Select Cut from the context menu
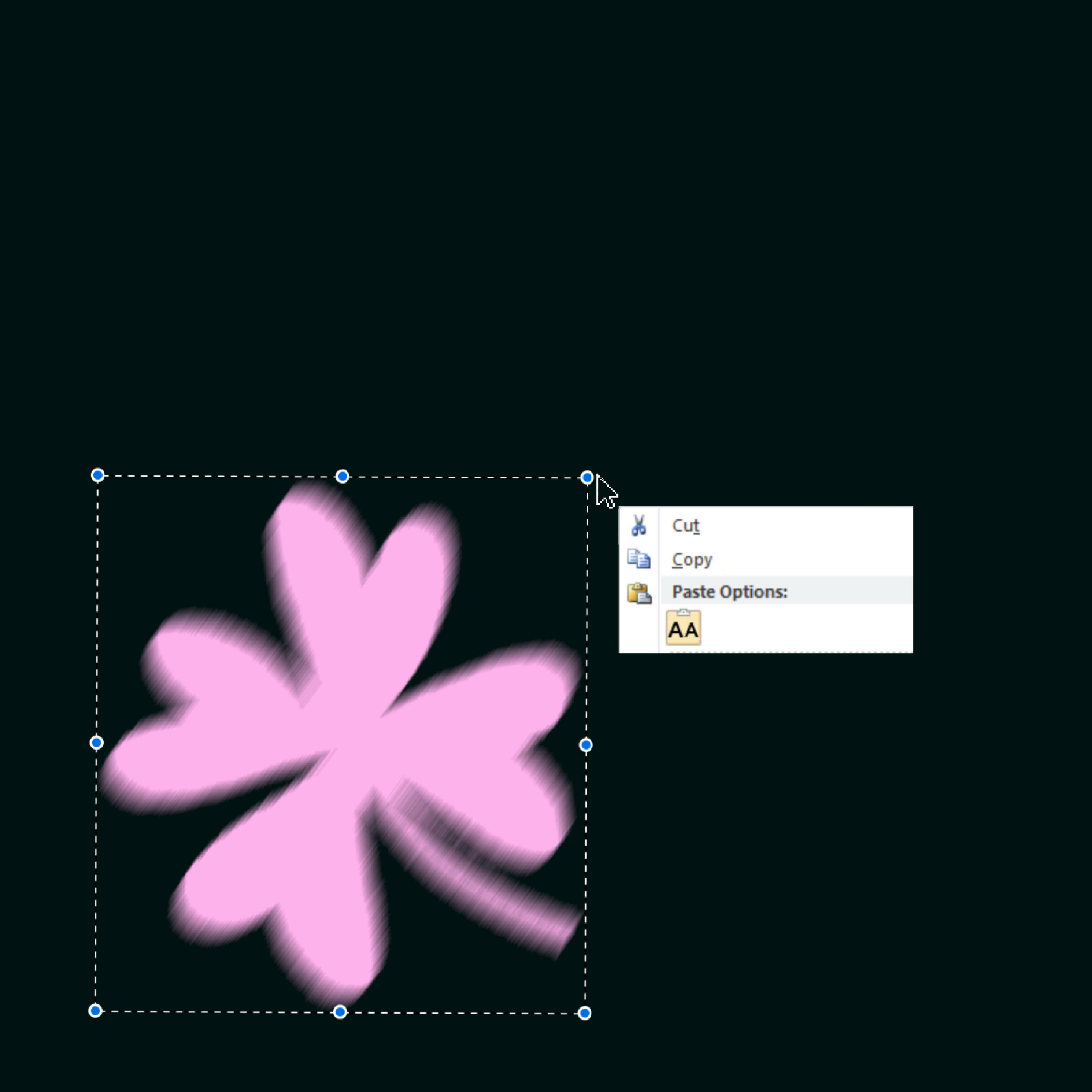This screenshot has width=1092, height=1092. pyautogui.click(x=686, y=526)
